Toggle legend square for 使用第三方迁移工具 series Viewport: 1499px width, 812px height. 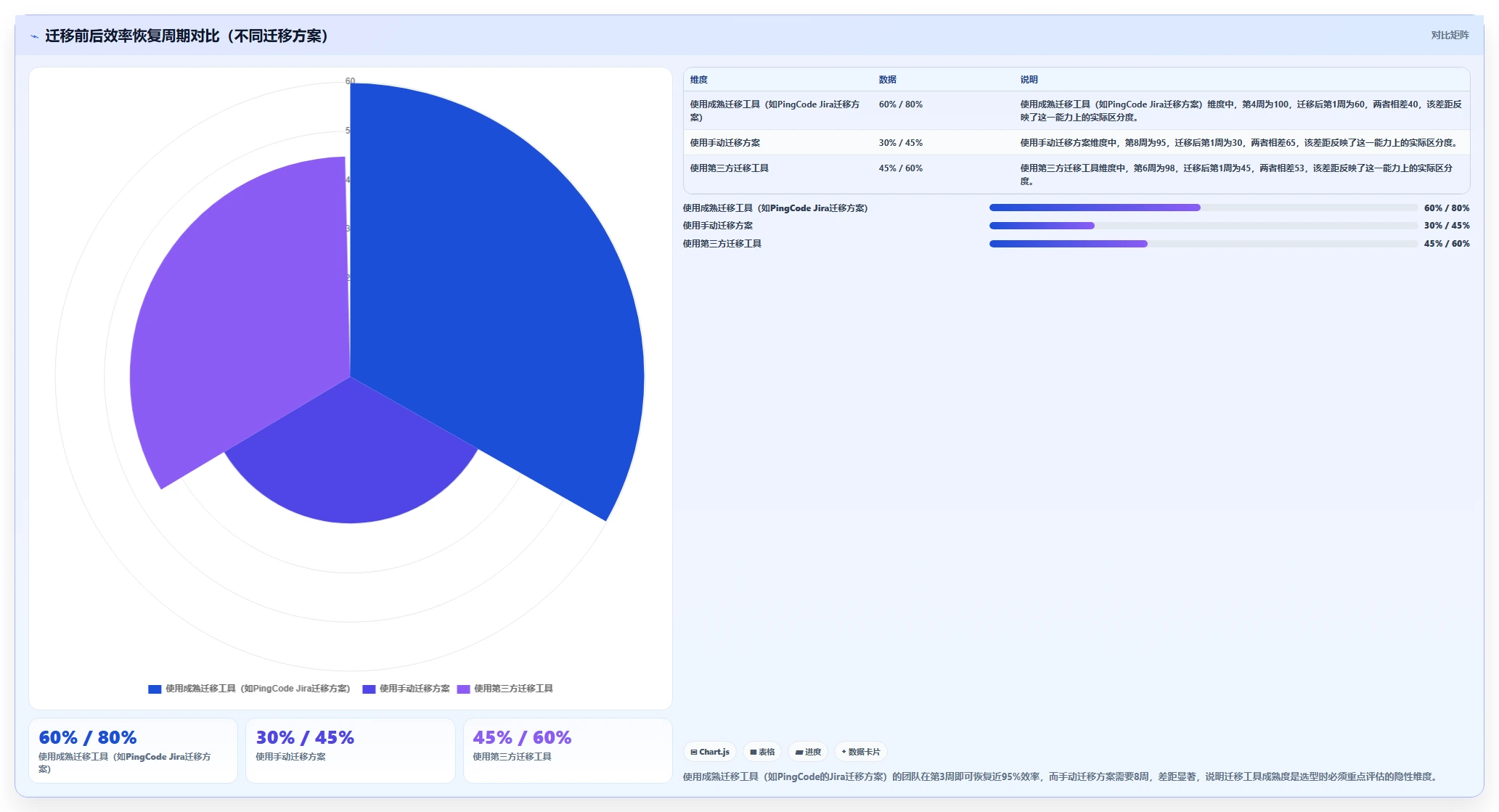pyautogui.click(x=463, y=689)
